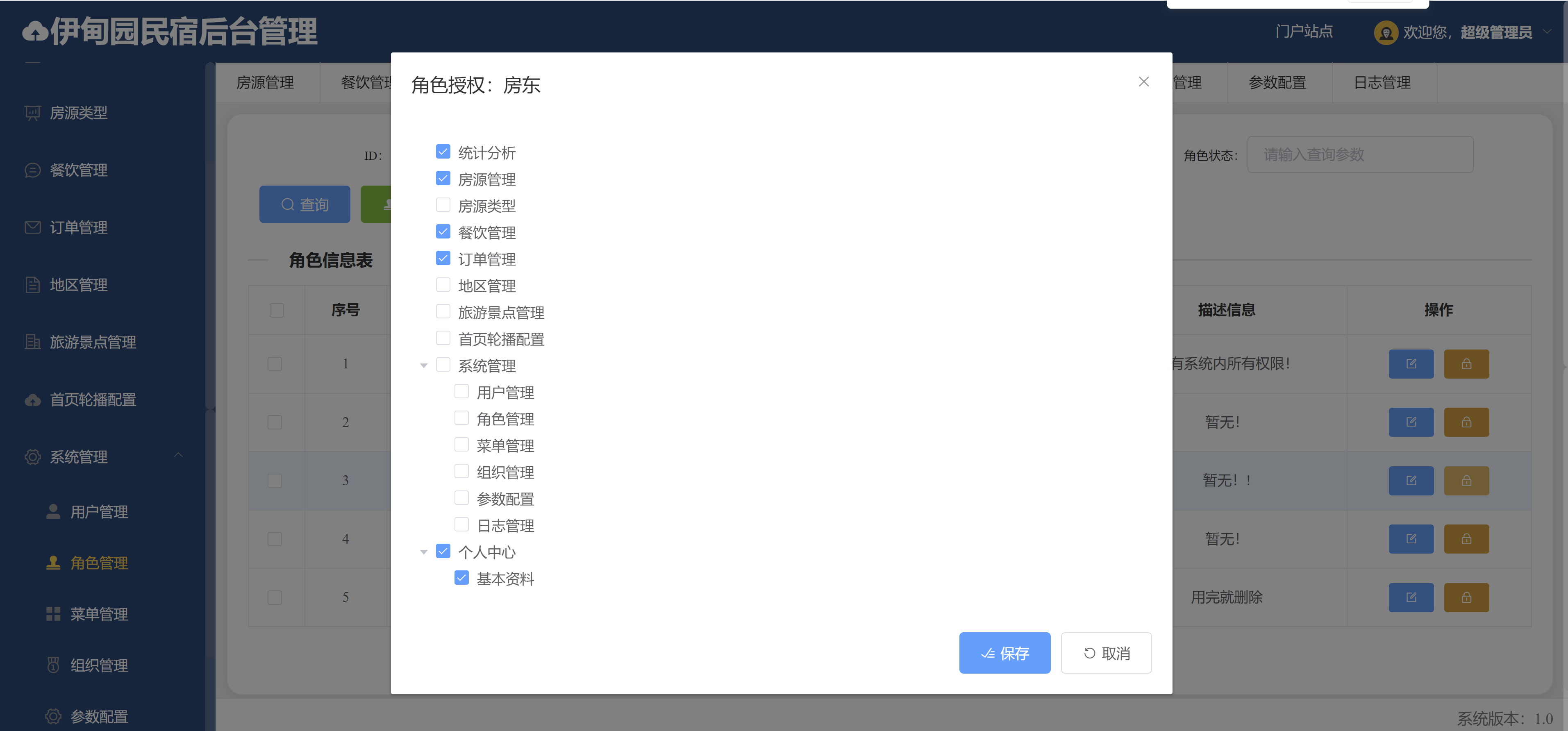Click the 参数配置 gear sidebar icon
The image size is (1568, 731).
pos(53,716)
